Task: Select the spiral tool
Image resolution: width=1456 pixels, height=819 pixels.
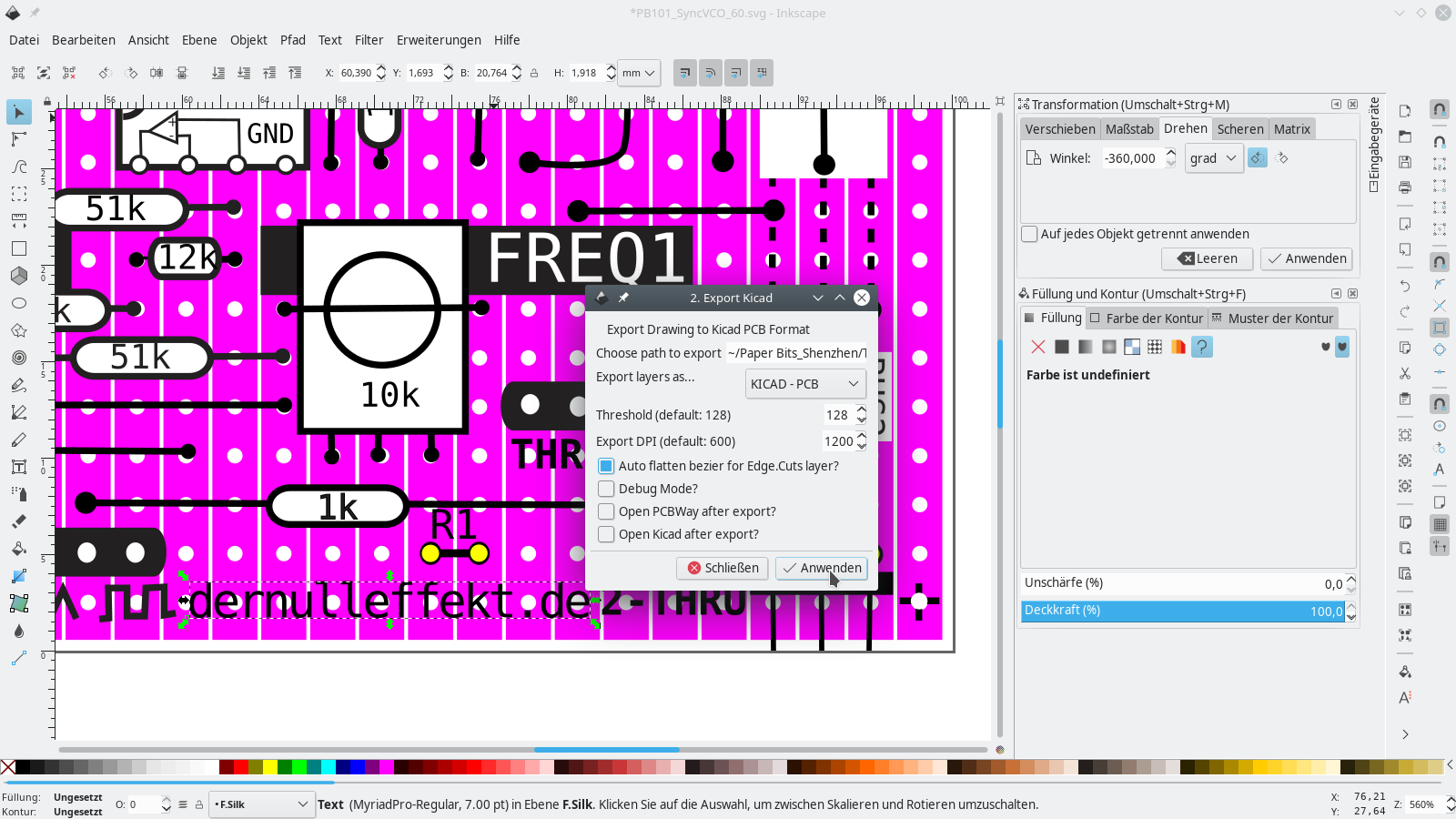Action: click(18, 358)
